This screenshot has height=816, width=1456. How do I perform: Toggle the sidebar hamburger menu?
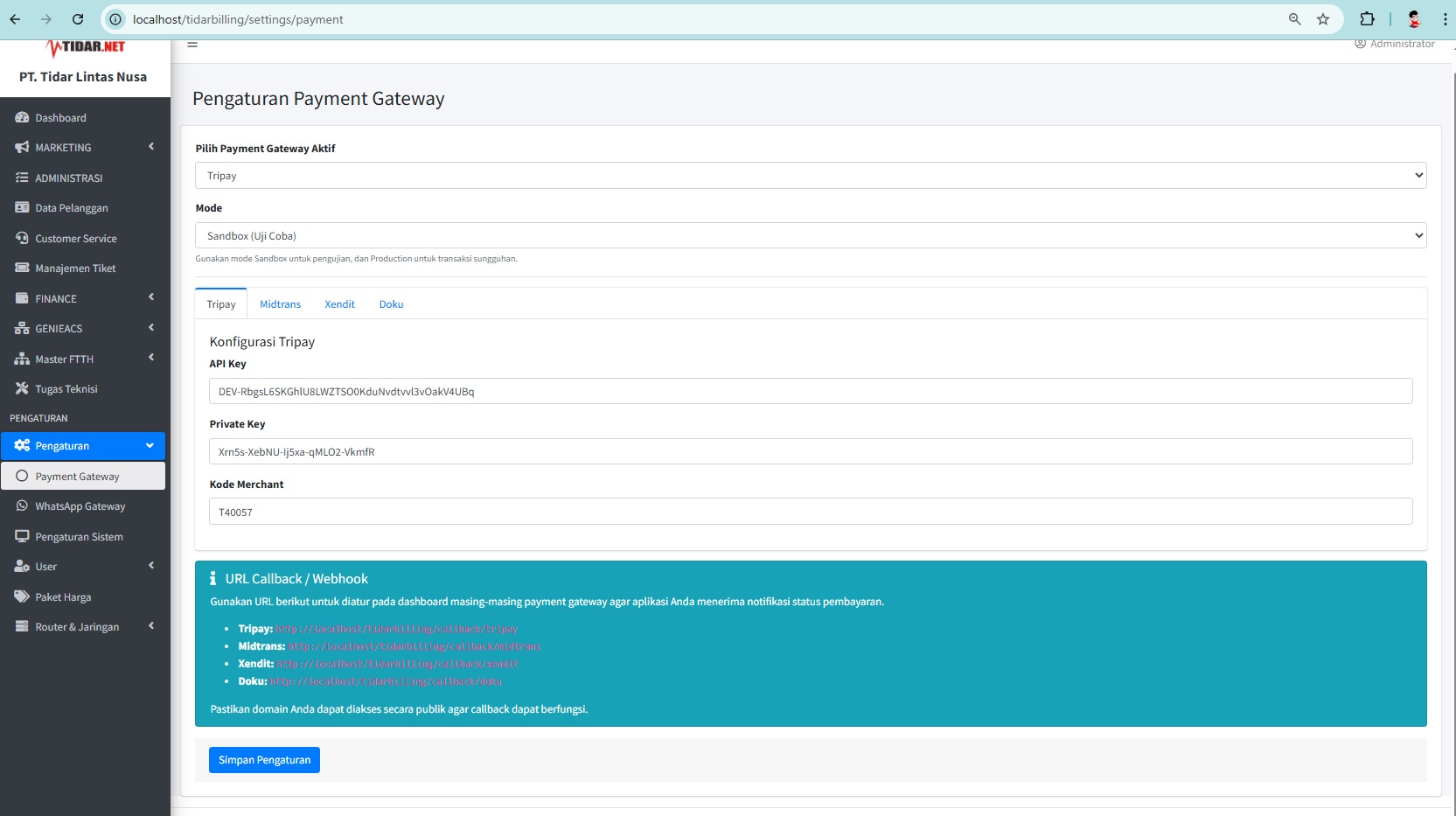[x=192, y=45]
